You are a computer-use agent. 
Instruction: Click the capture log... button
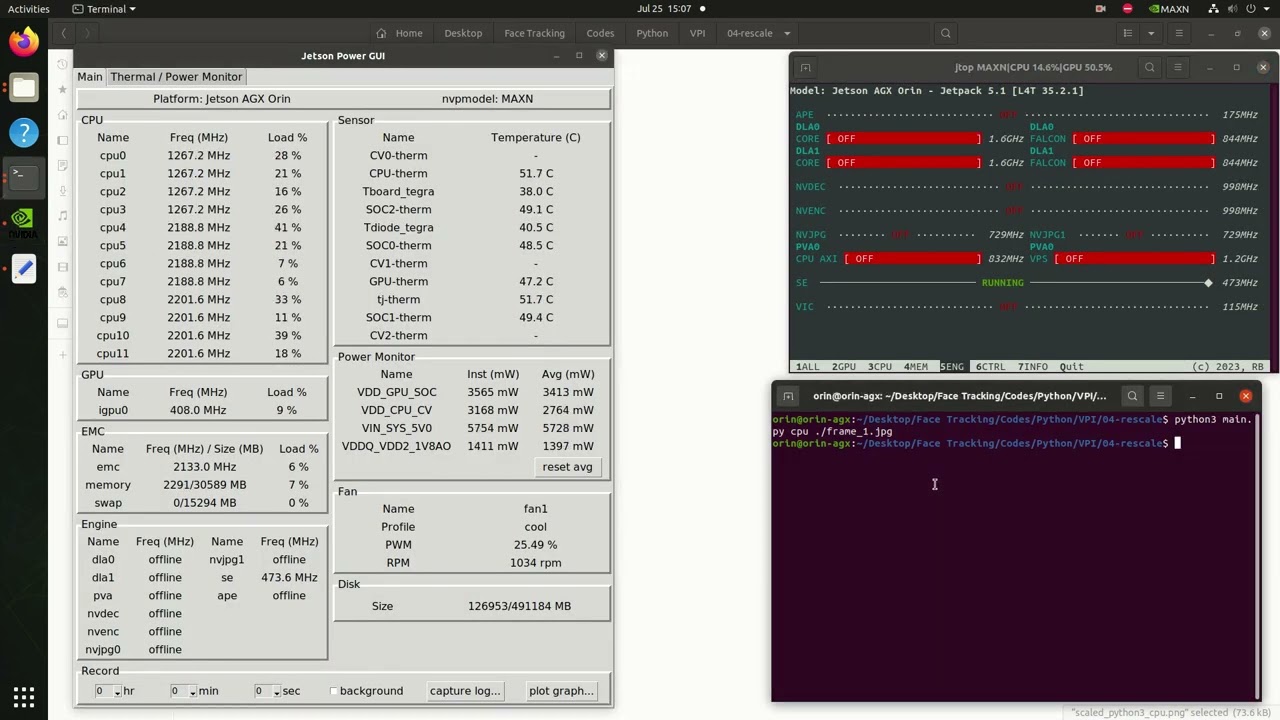click(x=465, y=691)
